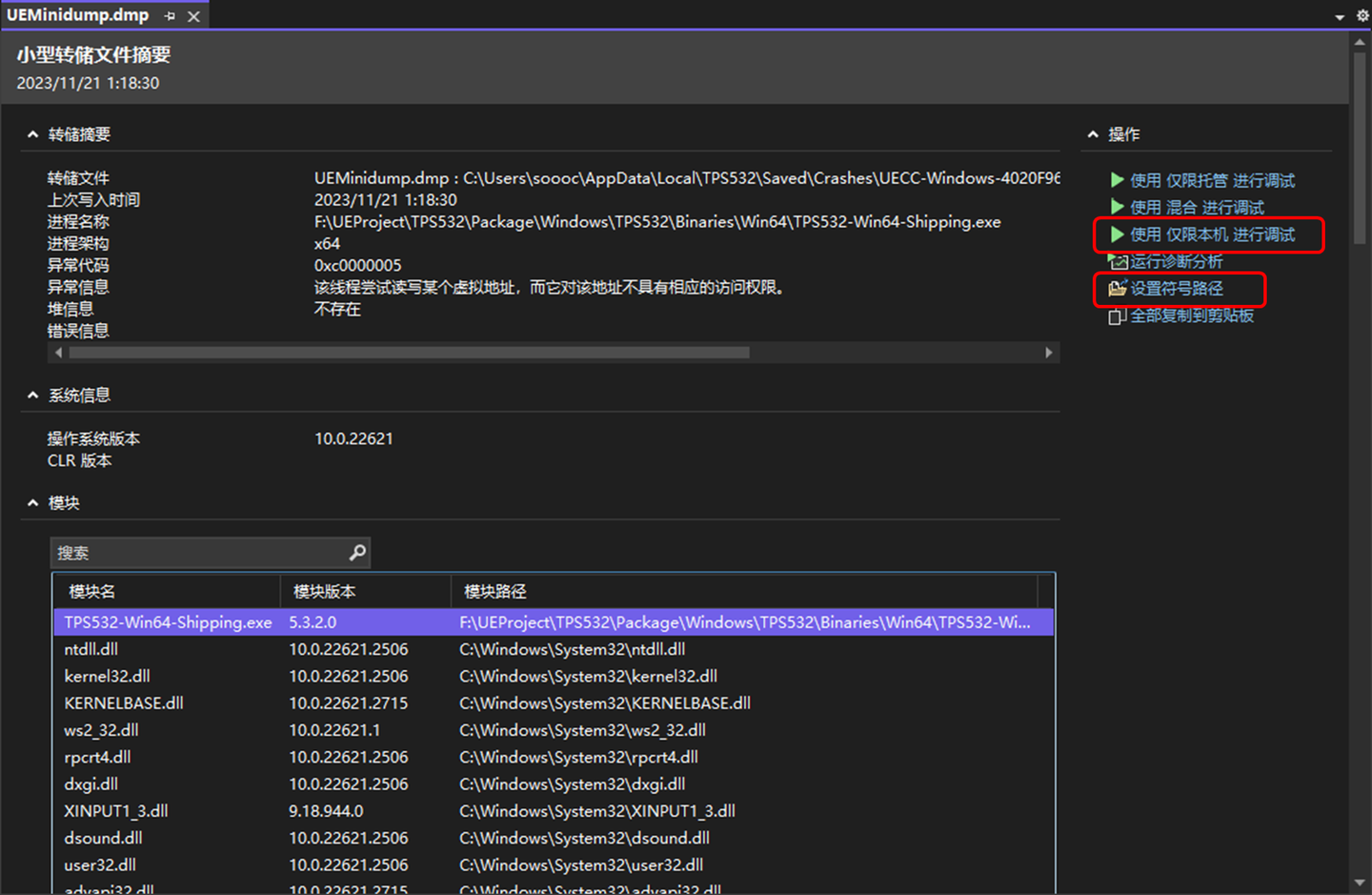Select the UEMinidump.dmp document tab
The image size is (1372, 895).
point(76,15)
